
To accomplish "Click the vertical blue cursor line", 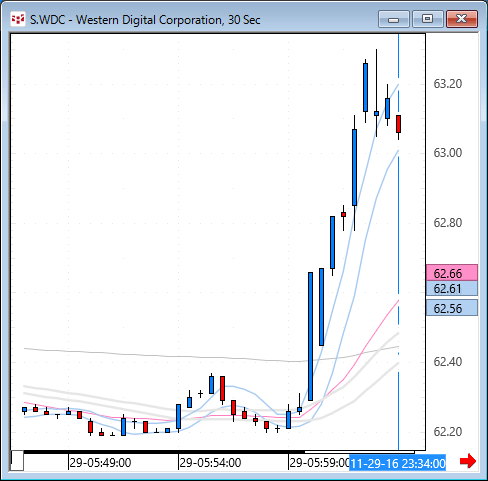I will pos(398,242).
